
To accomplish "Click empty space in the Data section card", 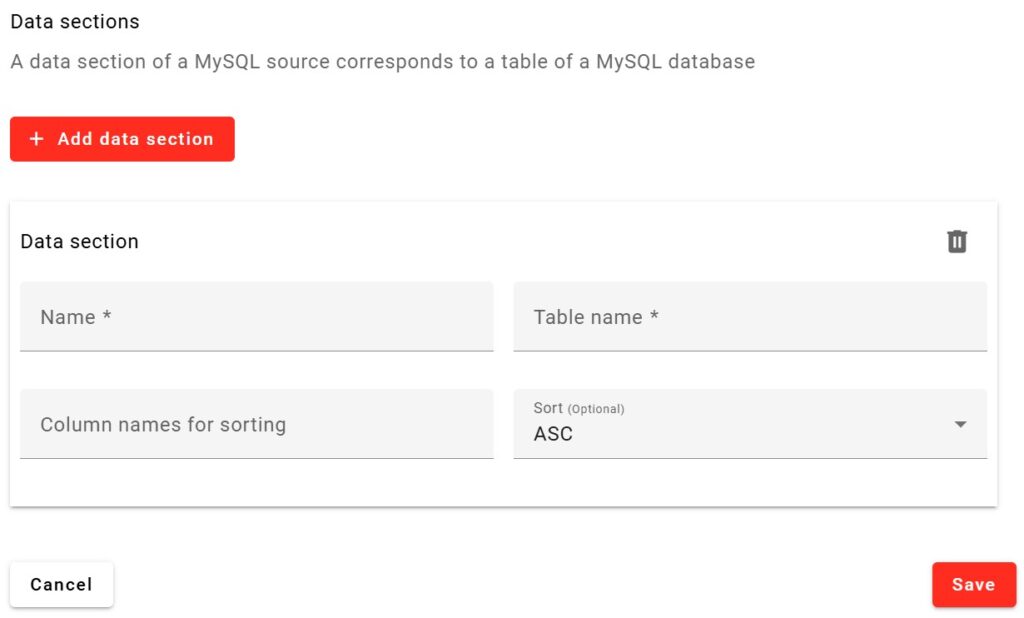I will 500,485.
